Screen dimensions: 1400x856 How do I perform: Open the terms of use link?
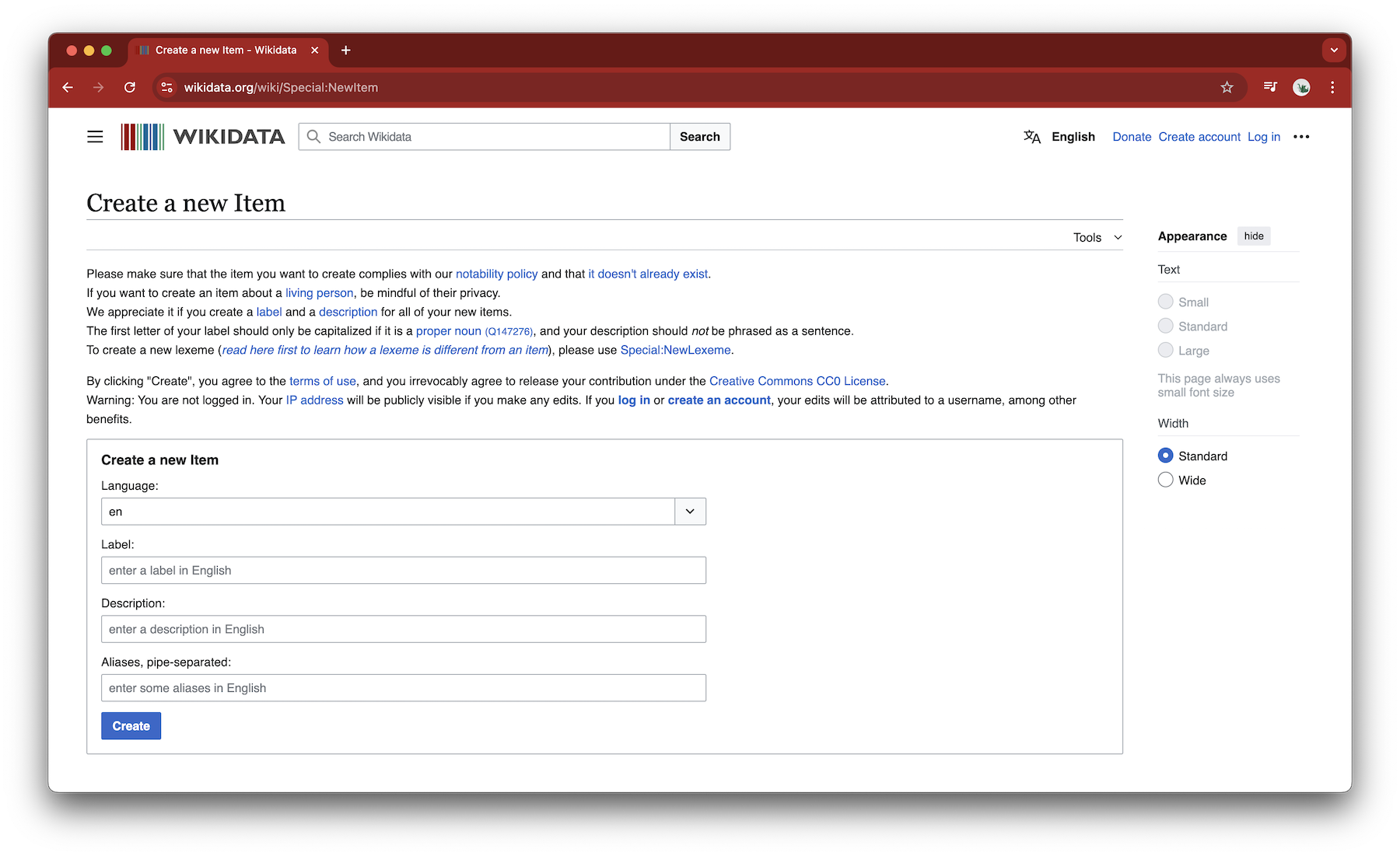[323, 381]
